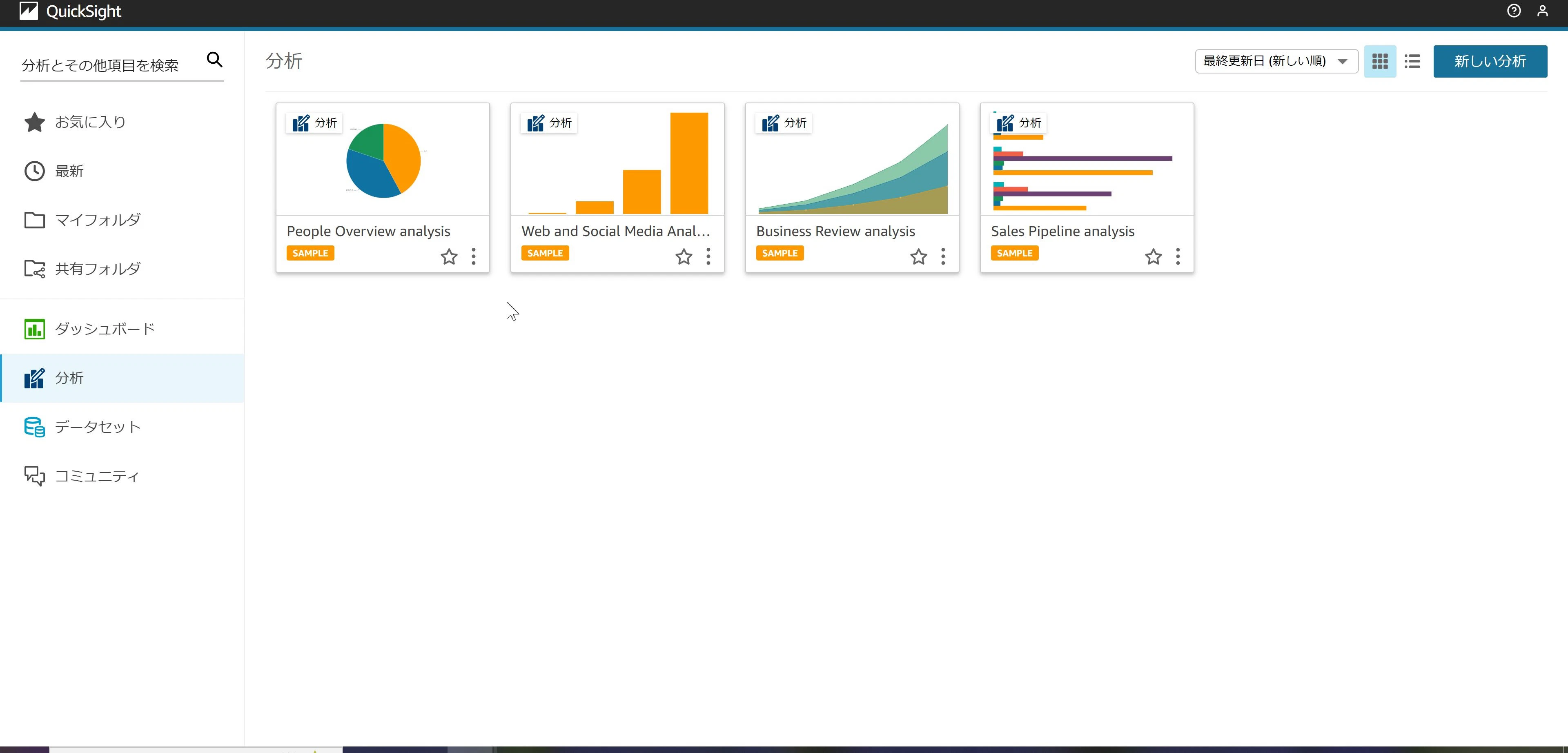Favorite Sales Pipeline analysis with star
Image resolution: width=1568 pixels, height=753 pixels.
click(x=1153, y=256)
